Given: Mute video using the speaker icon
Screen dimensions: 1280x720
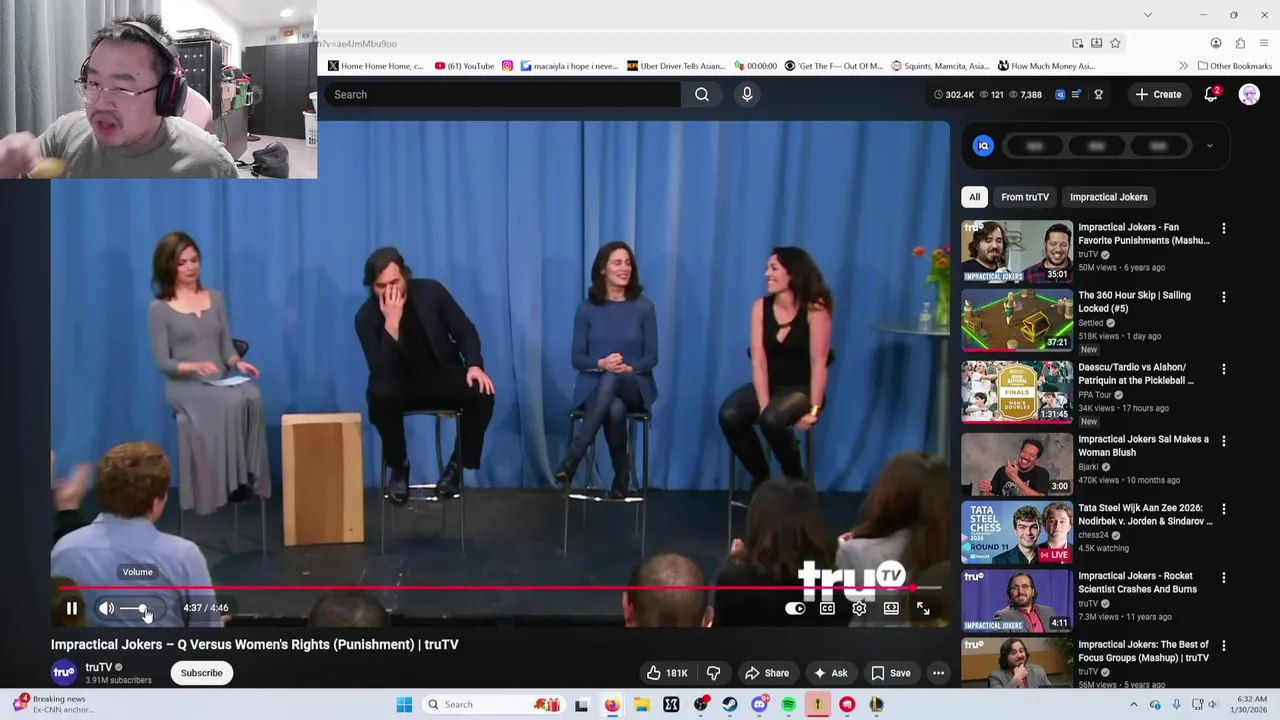Looking at the screenshot, I should click(x=106, y=608).
